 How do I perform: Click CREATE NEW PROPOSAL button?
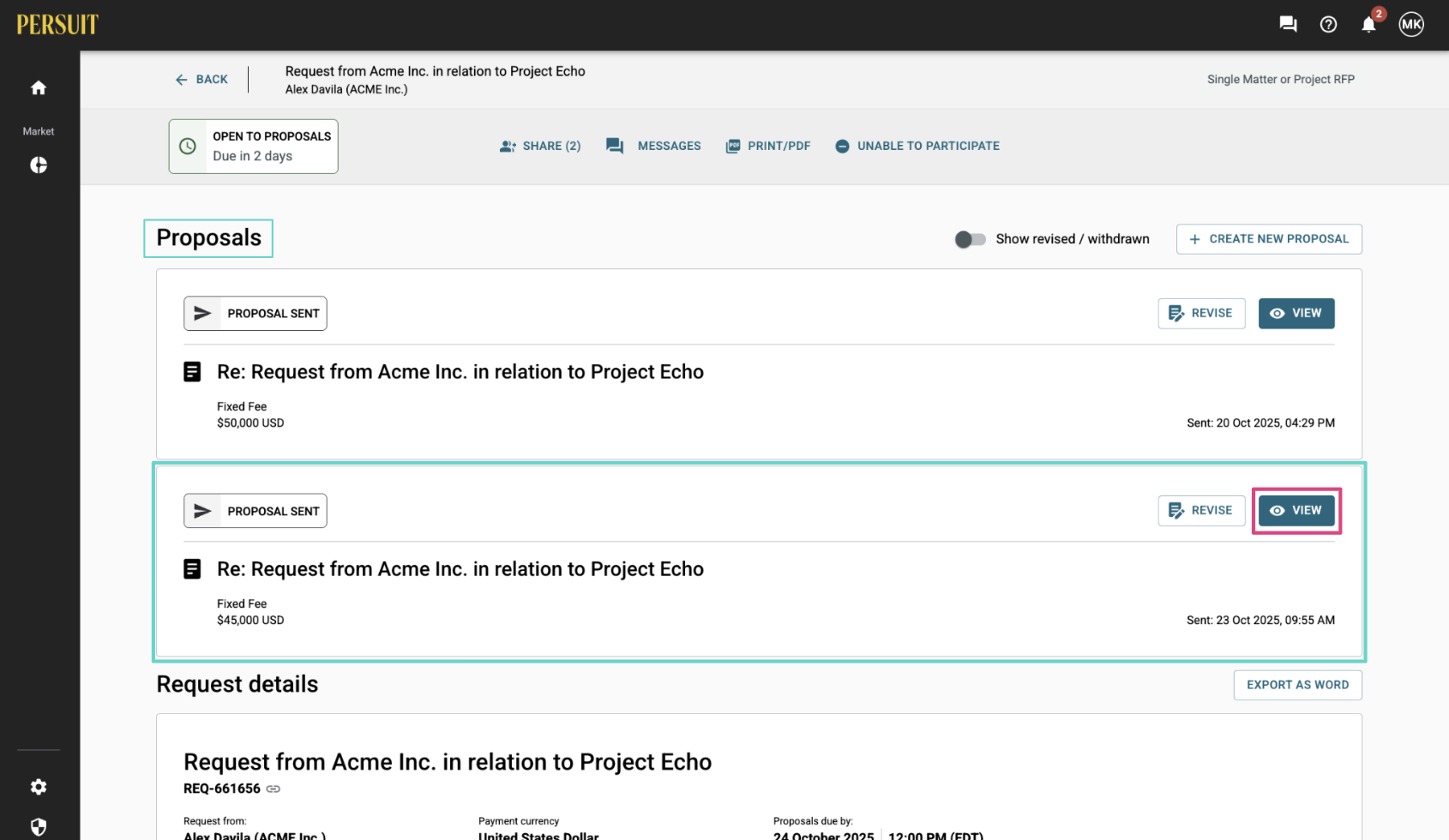point(1269,239)
